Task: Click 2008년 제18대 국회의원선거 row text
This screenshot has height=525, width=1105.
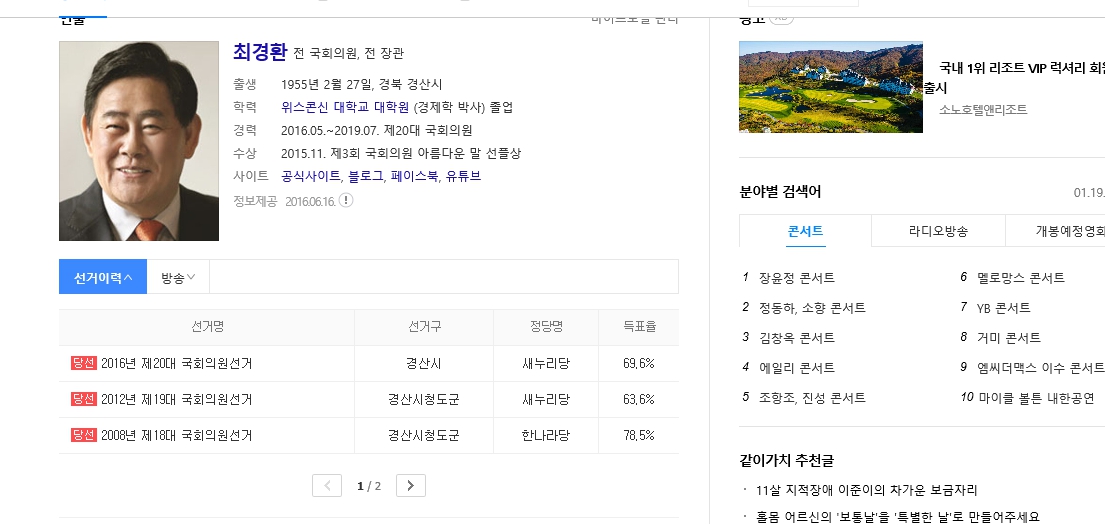Action: 177,436
